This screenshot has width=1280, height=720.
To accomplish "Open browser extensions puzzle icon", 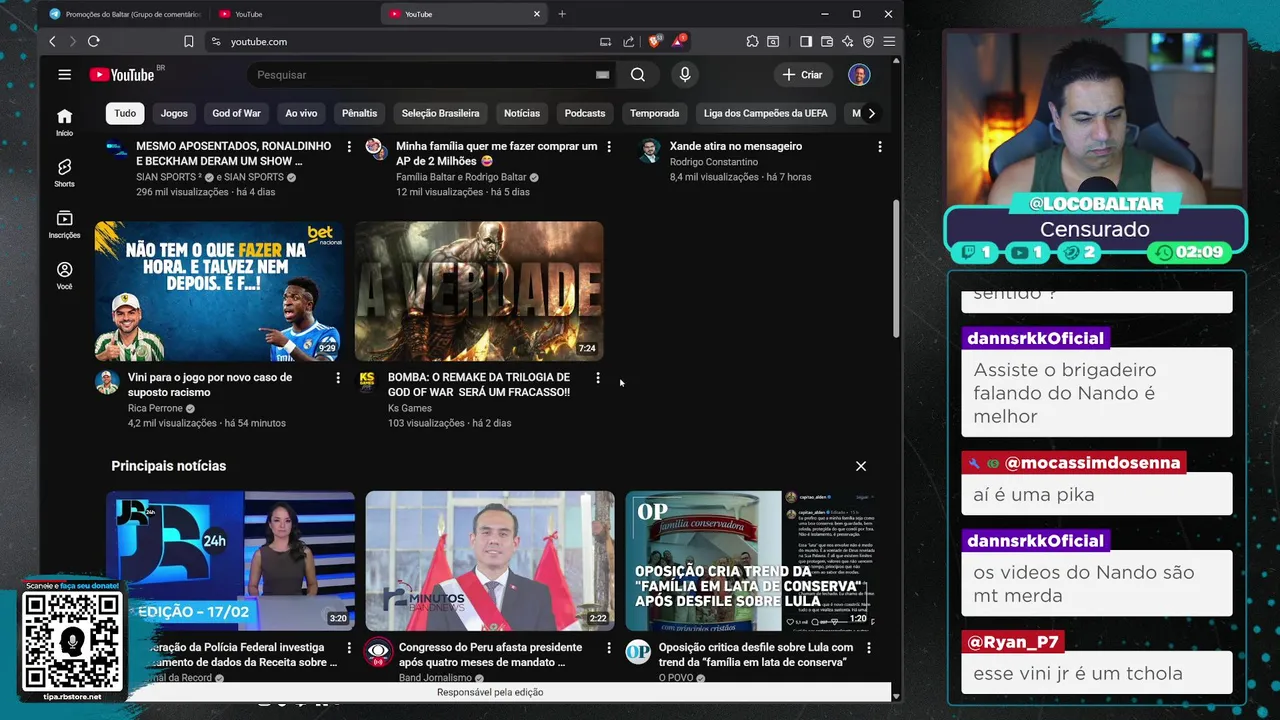I will (752, 41).
